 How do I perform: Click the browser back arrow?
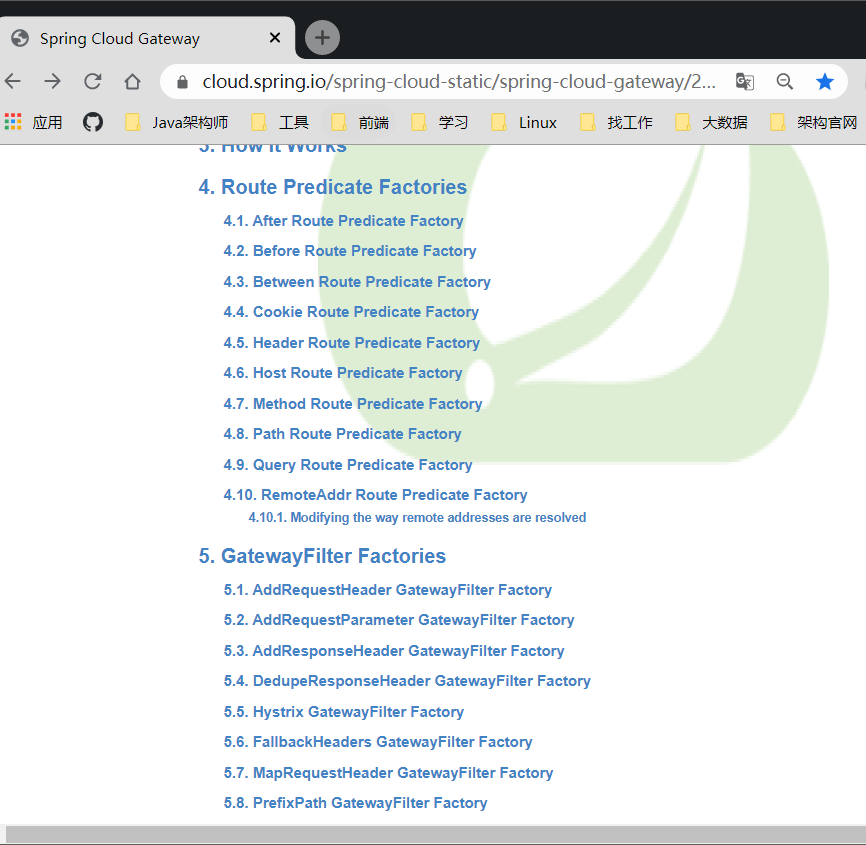pos(13,82)
